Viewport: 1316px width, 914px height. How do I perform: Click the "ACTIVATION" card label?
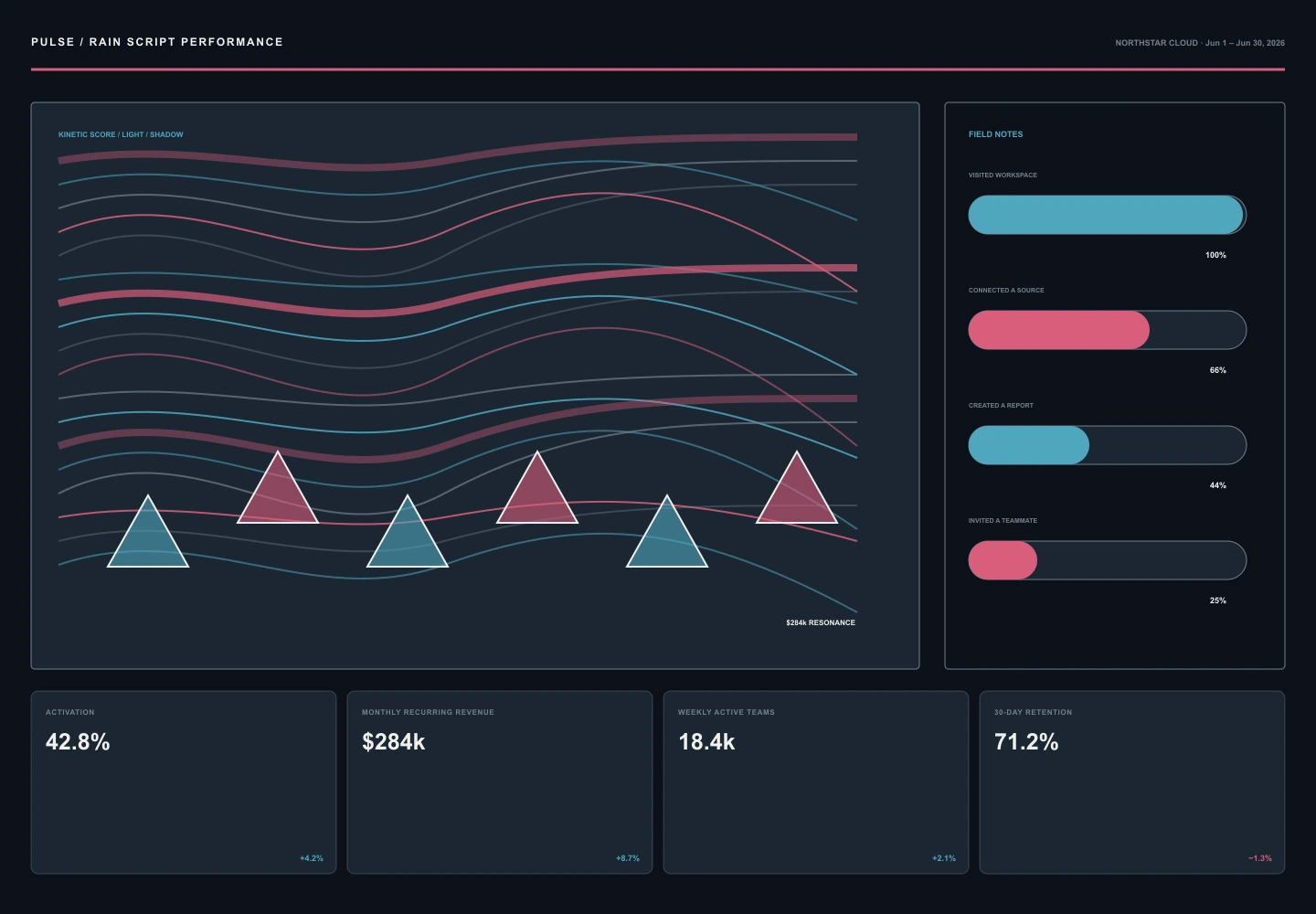click(x=70, y=712)
